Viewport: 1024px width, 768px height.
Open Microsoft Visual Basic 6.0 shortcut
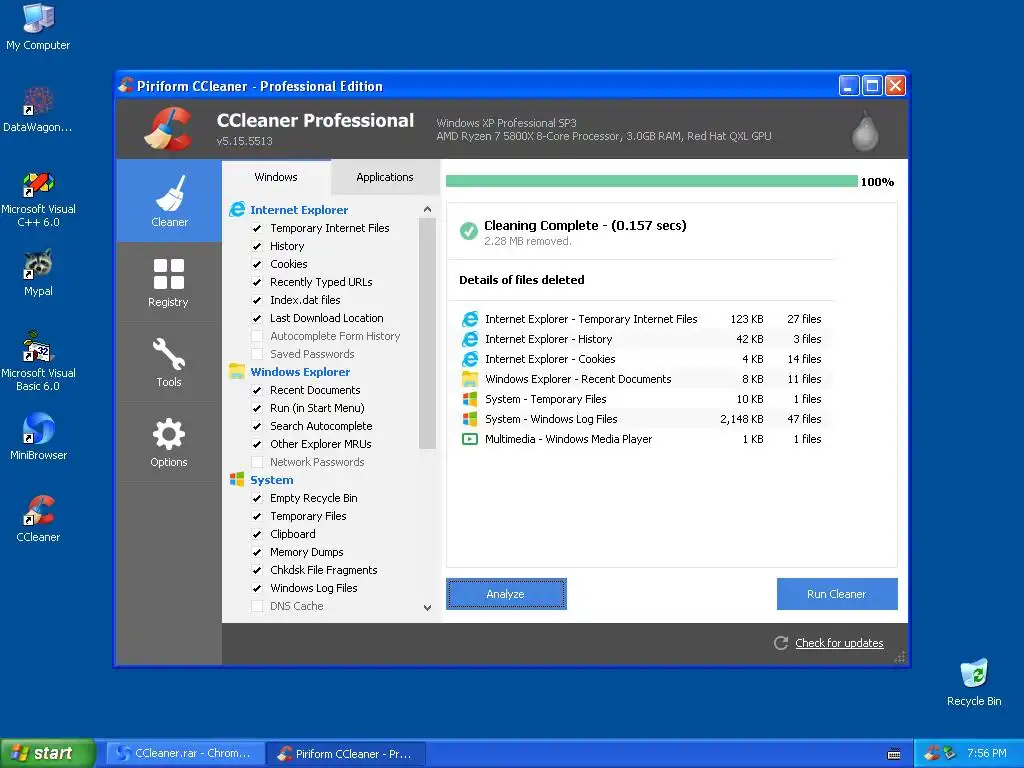pos(38,362)
